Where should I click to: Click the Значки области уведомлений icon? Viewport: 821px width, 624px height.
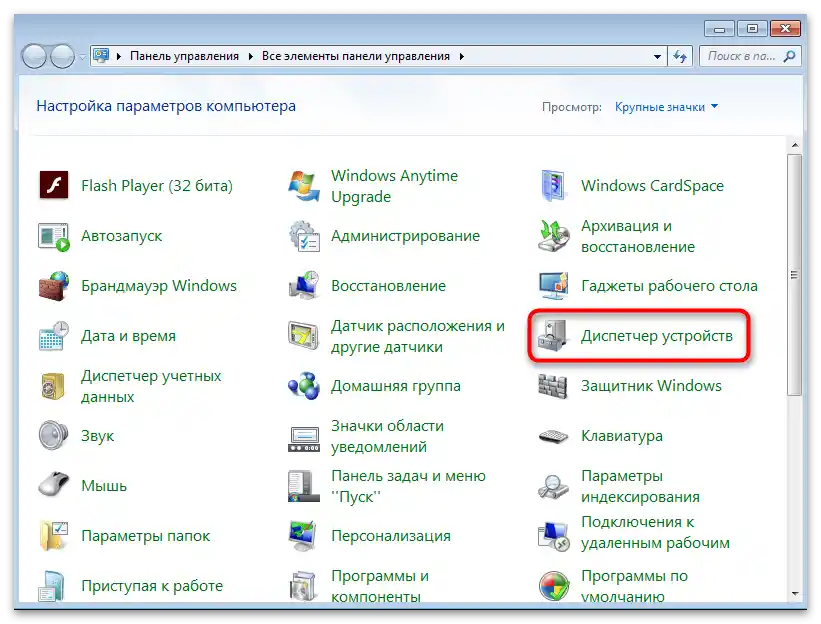click(x=304, y=439)
